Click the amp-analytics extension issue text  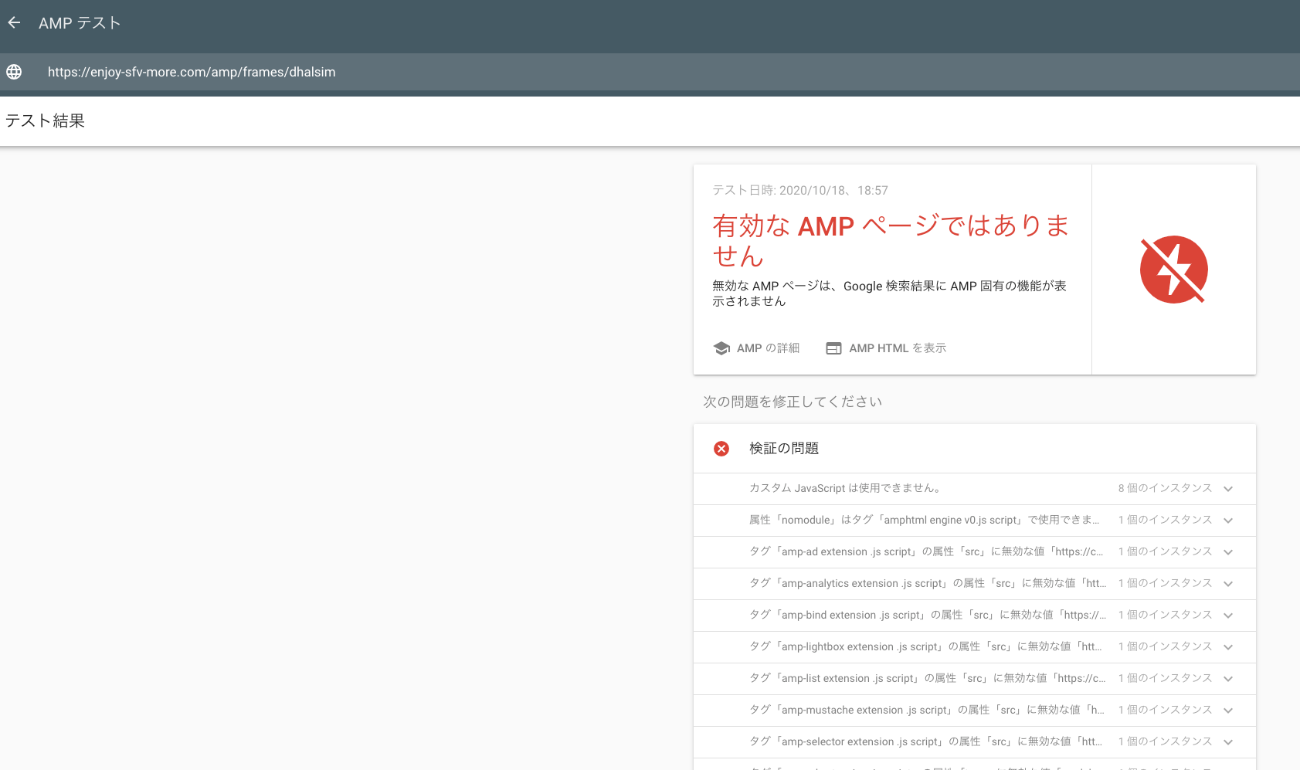click(928, 583)
